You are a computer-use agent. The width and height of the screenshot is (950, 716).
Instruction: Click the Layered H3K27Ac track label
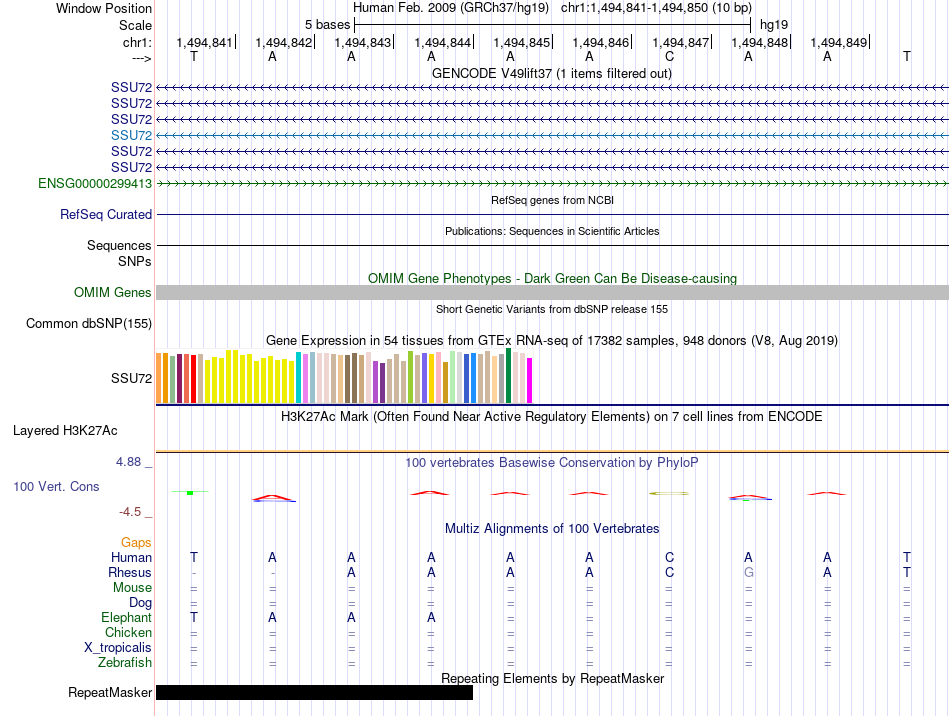click(x=65, y=431)
